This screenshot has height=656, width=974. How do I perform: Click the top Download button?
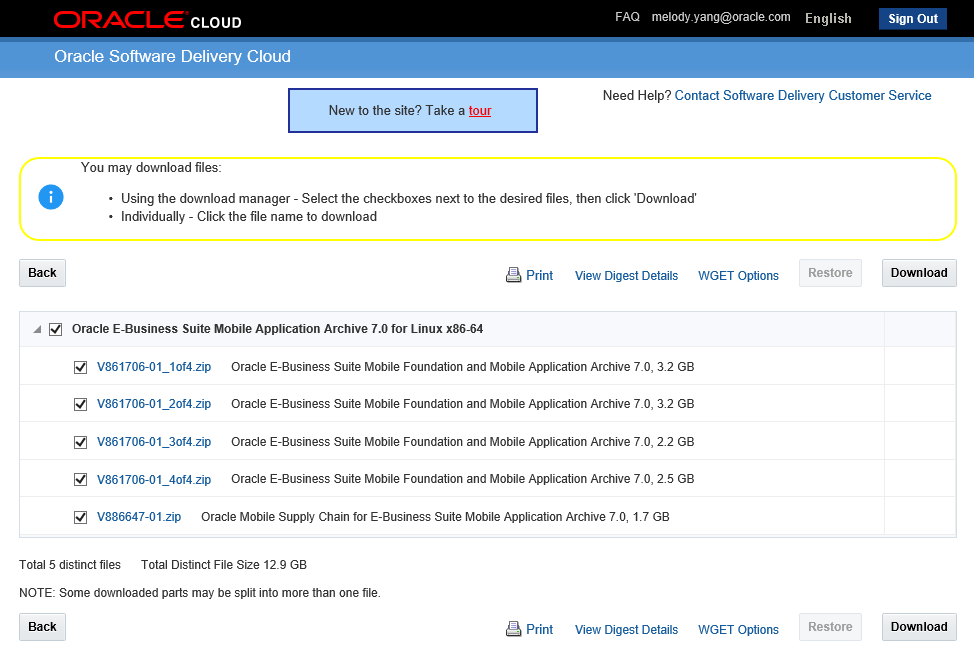[x=919, y=273]
